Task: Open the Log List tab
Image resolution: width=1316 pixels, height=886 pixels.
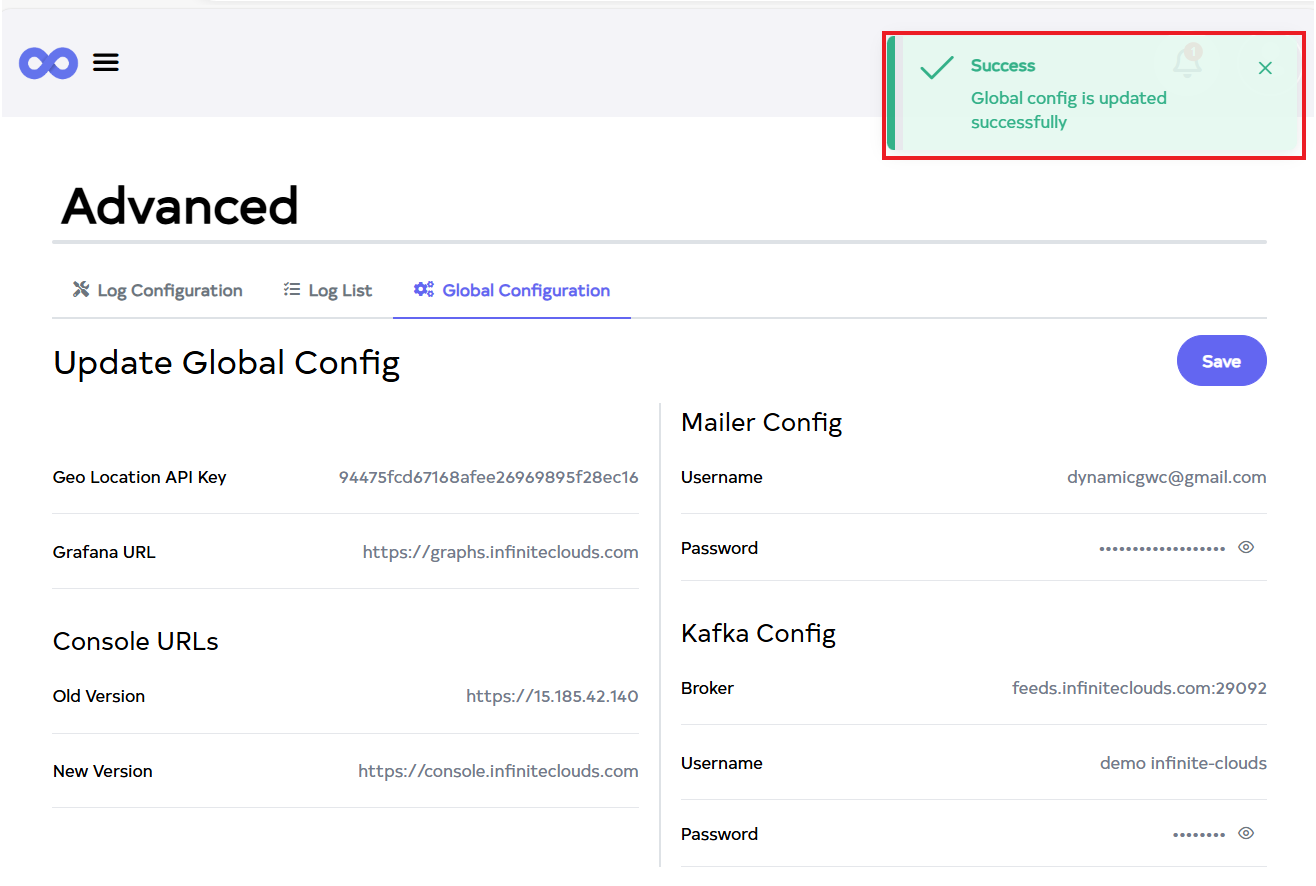Action: (328, 290)
